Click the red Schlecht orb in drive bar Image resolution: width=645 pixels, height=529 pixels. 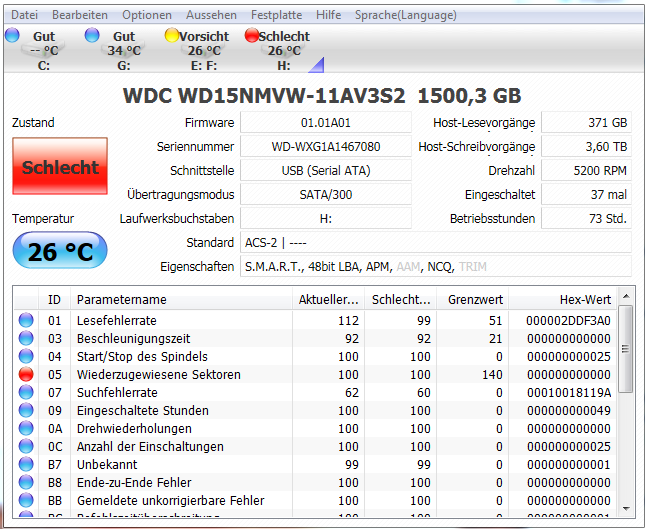251,35
